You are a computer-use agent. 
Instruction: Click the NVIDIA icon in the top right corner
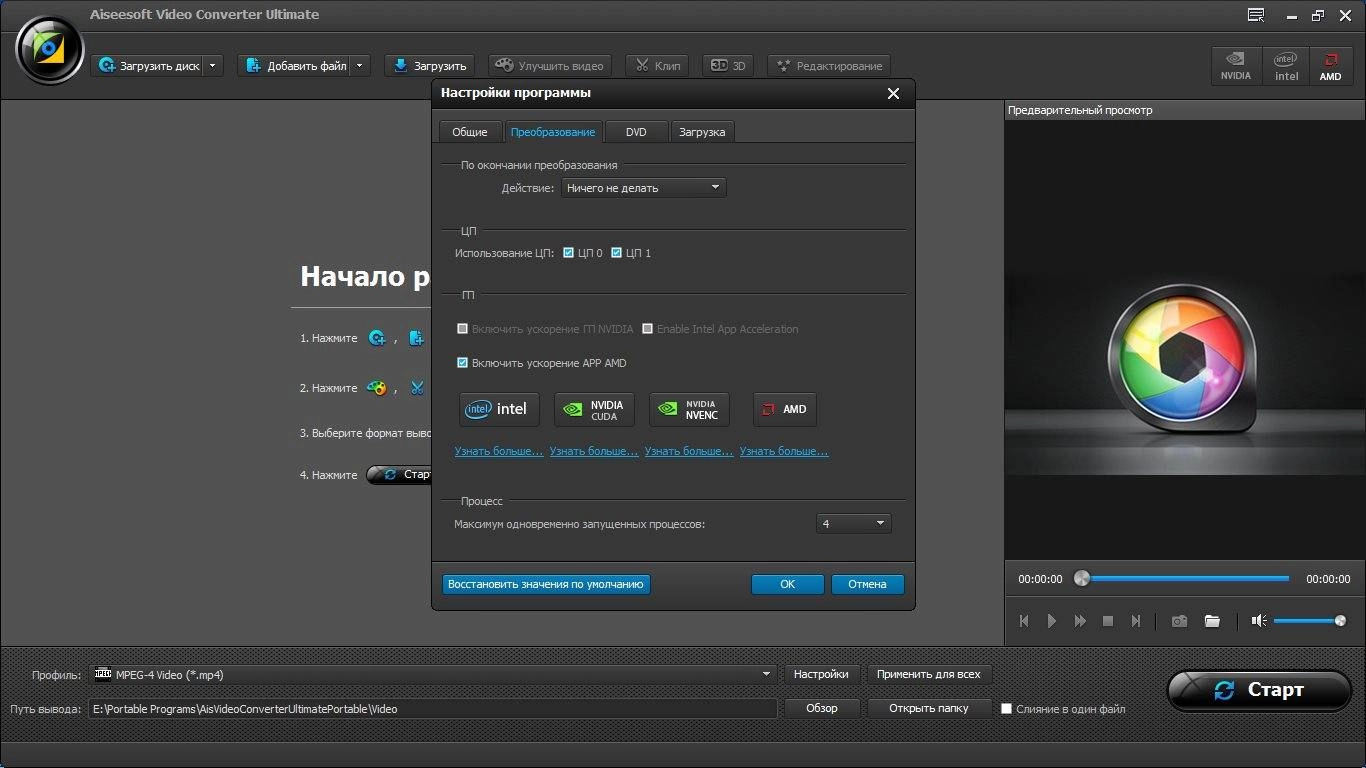pos(1236,66)
